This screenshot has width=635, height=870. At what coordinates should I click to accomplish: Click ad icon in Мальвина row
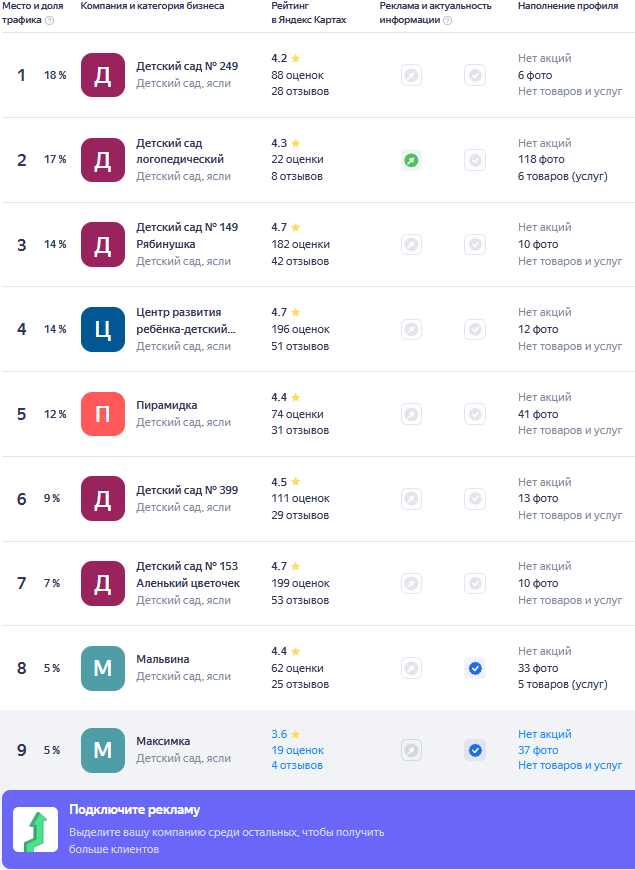pos(411,669)
